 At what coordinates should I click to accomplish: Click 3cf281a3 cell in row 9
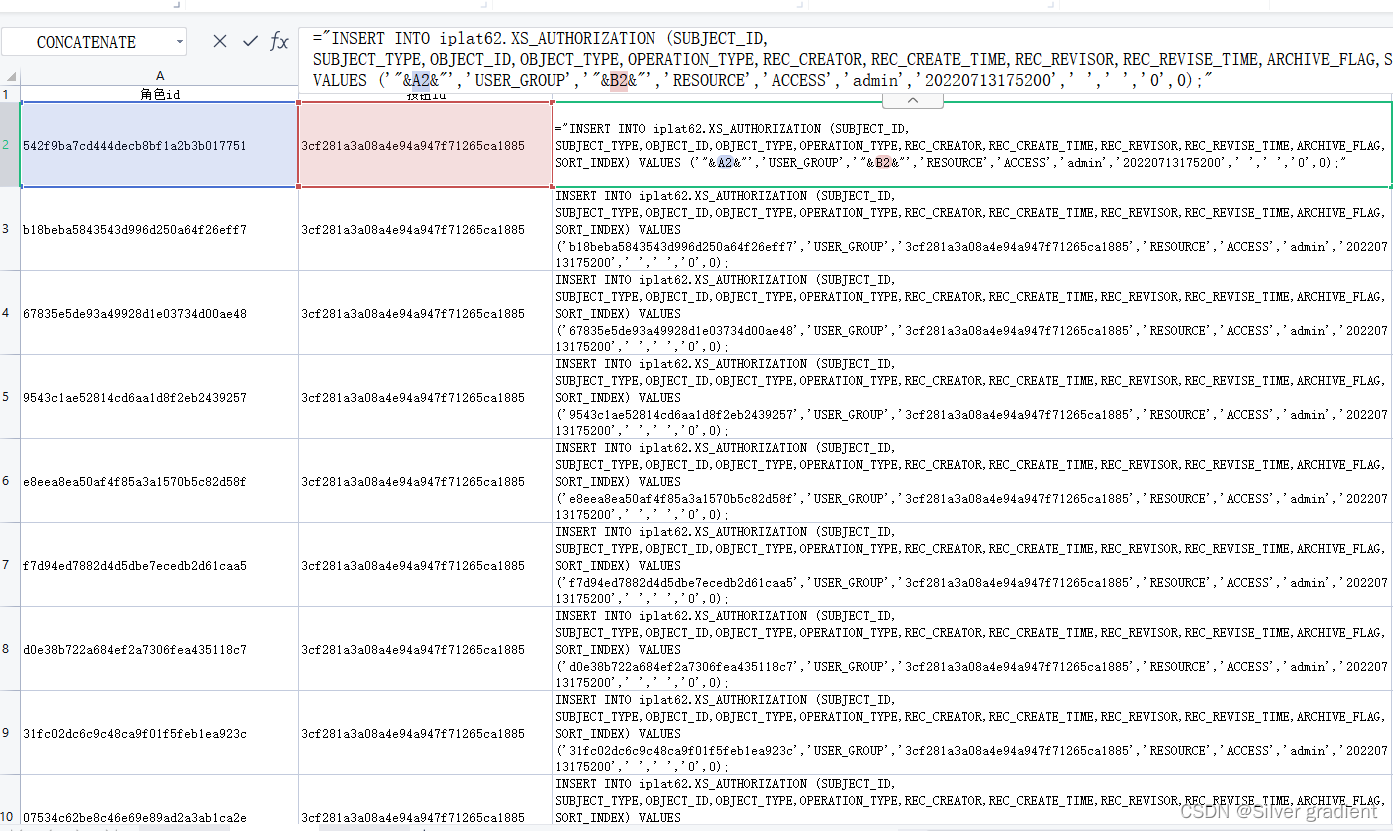click(x=425, y=733)
